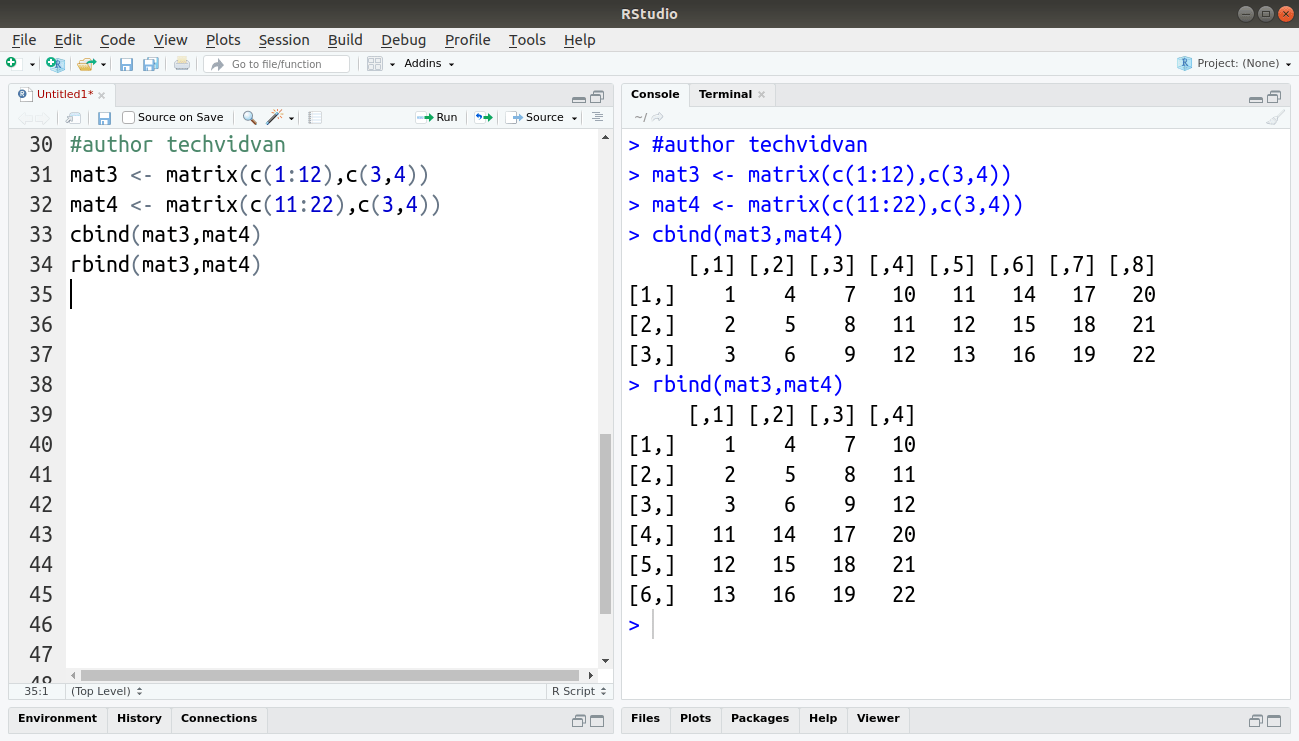Viewport: 1299px width, 741px height.
Task: Open Find/Replace with the magnifying glass icon
Action: 249,117
